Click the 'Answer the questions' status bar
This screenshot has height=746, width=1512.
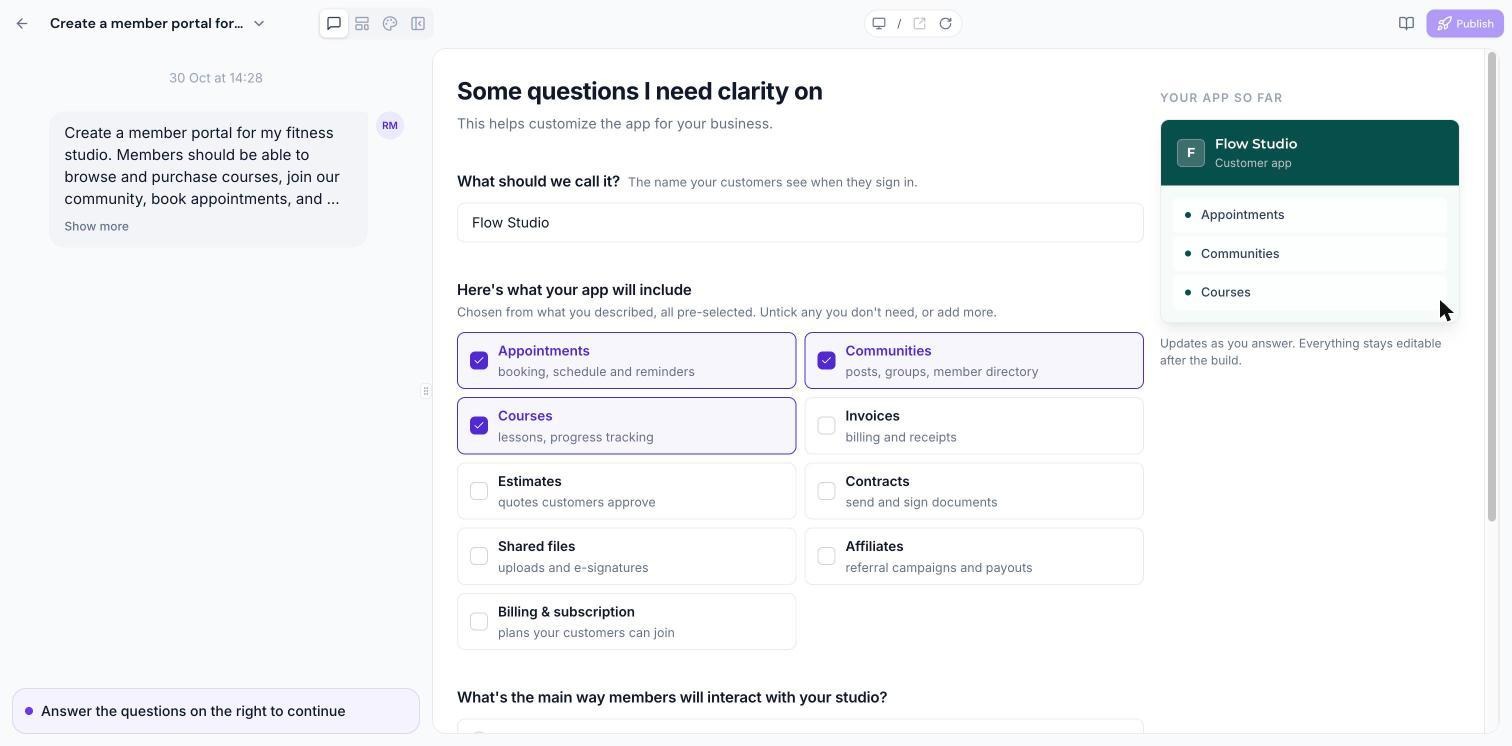[x=216, y=711]
